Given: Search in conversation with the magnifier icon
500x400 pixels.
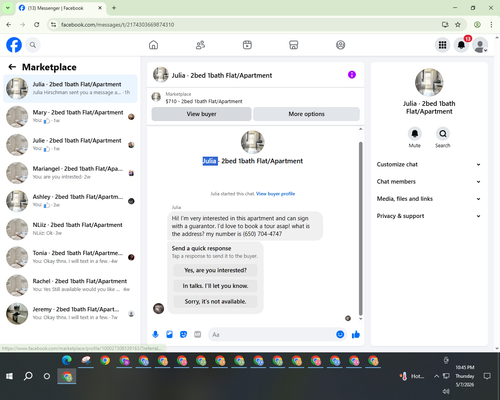Looking at the screenshot, I should [x=443, y=134].
